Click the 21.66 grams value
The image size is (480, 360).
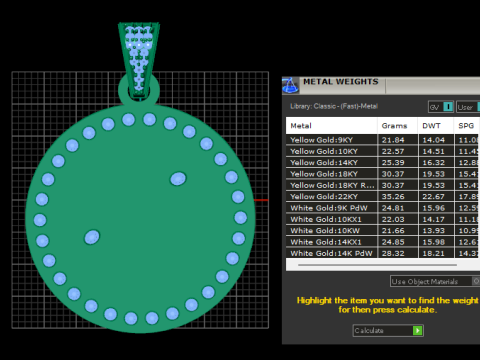(393, 231)
